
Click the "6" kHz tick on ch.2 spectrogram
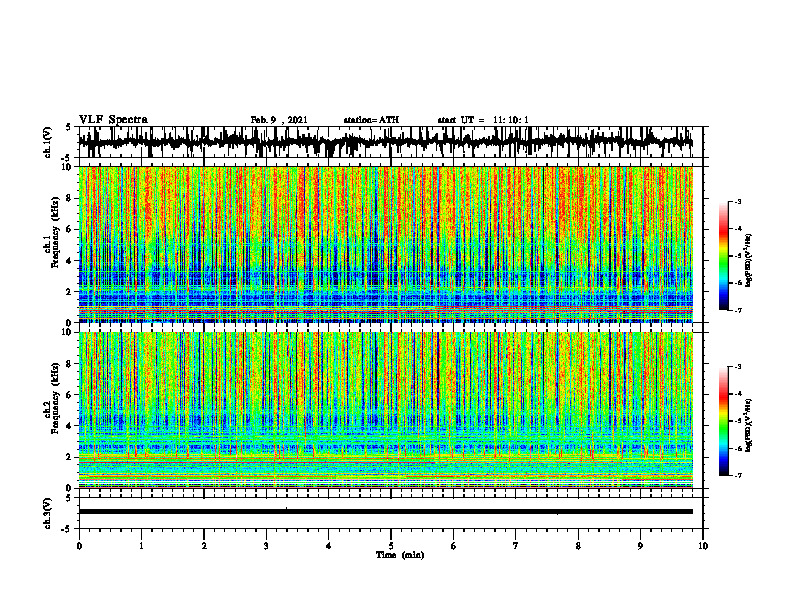70,395
